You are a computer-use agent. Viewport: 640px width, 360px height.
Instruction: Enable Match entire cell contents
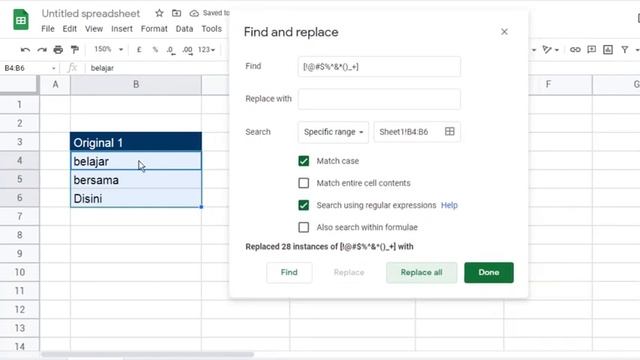coord(304,183)
